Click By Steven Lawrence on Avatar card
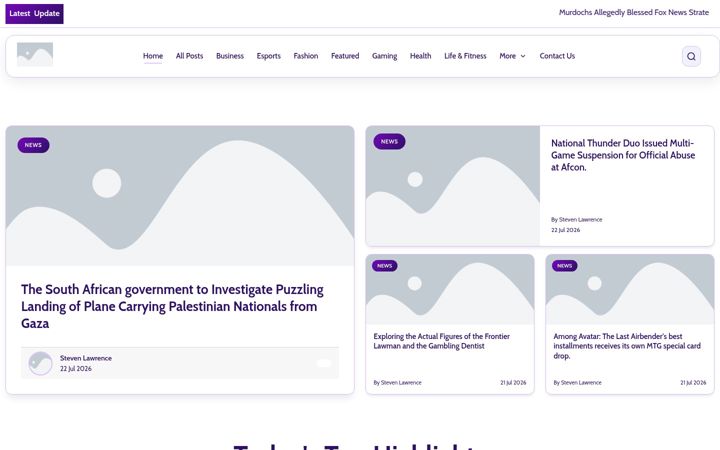Image resolution: width=720 pixels, height=450 pixels. (577, 382)
